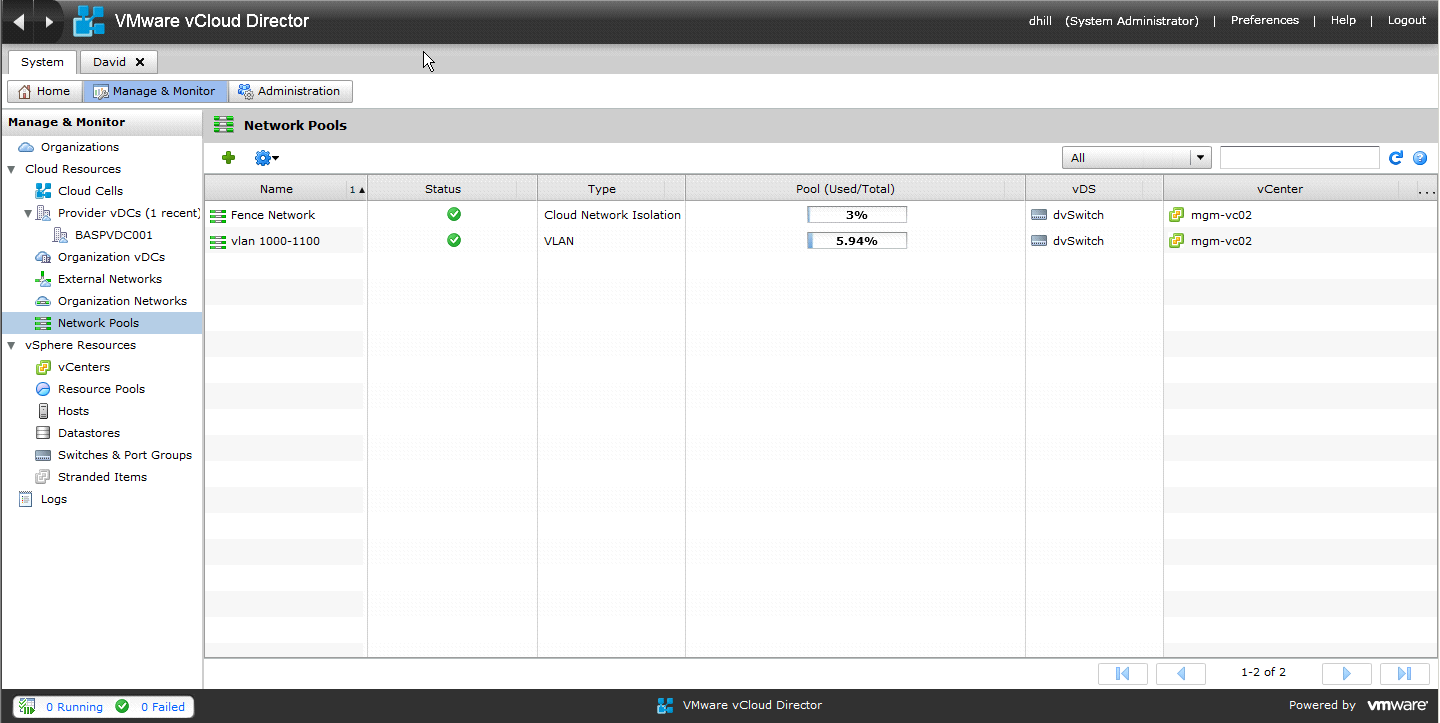Click the Logout link

[x=1407, y=20]
